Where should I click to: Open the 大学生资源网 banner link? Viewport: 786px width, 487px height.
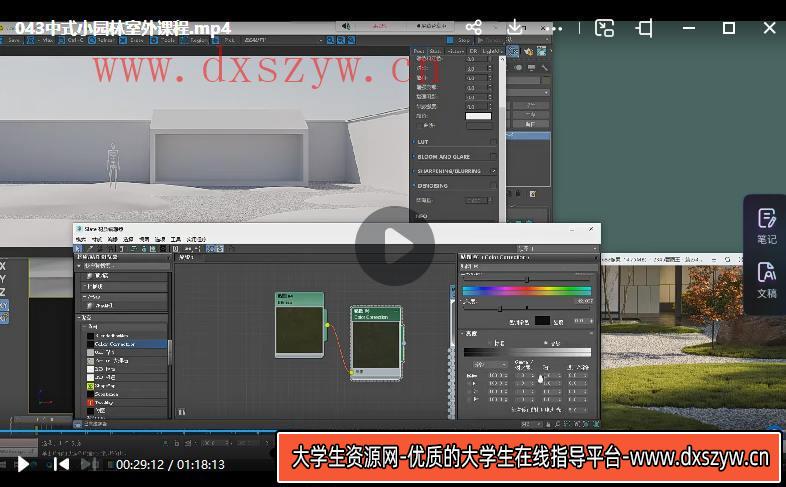coord(529,457)
